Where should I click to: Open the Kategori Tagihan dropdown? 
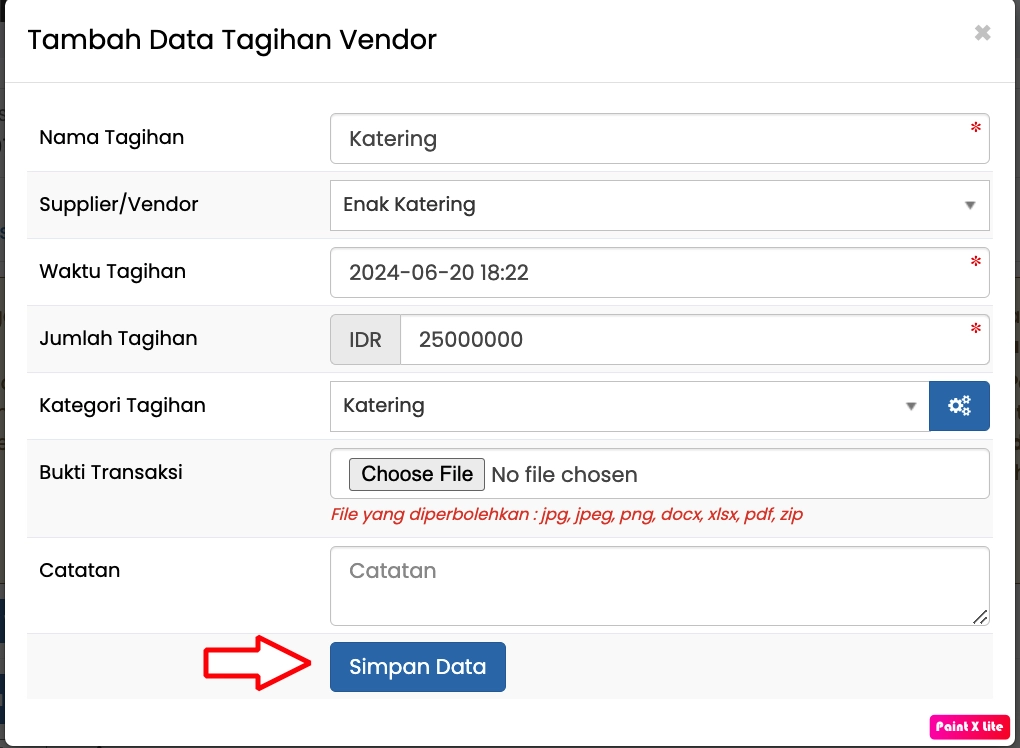[630, 406]
